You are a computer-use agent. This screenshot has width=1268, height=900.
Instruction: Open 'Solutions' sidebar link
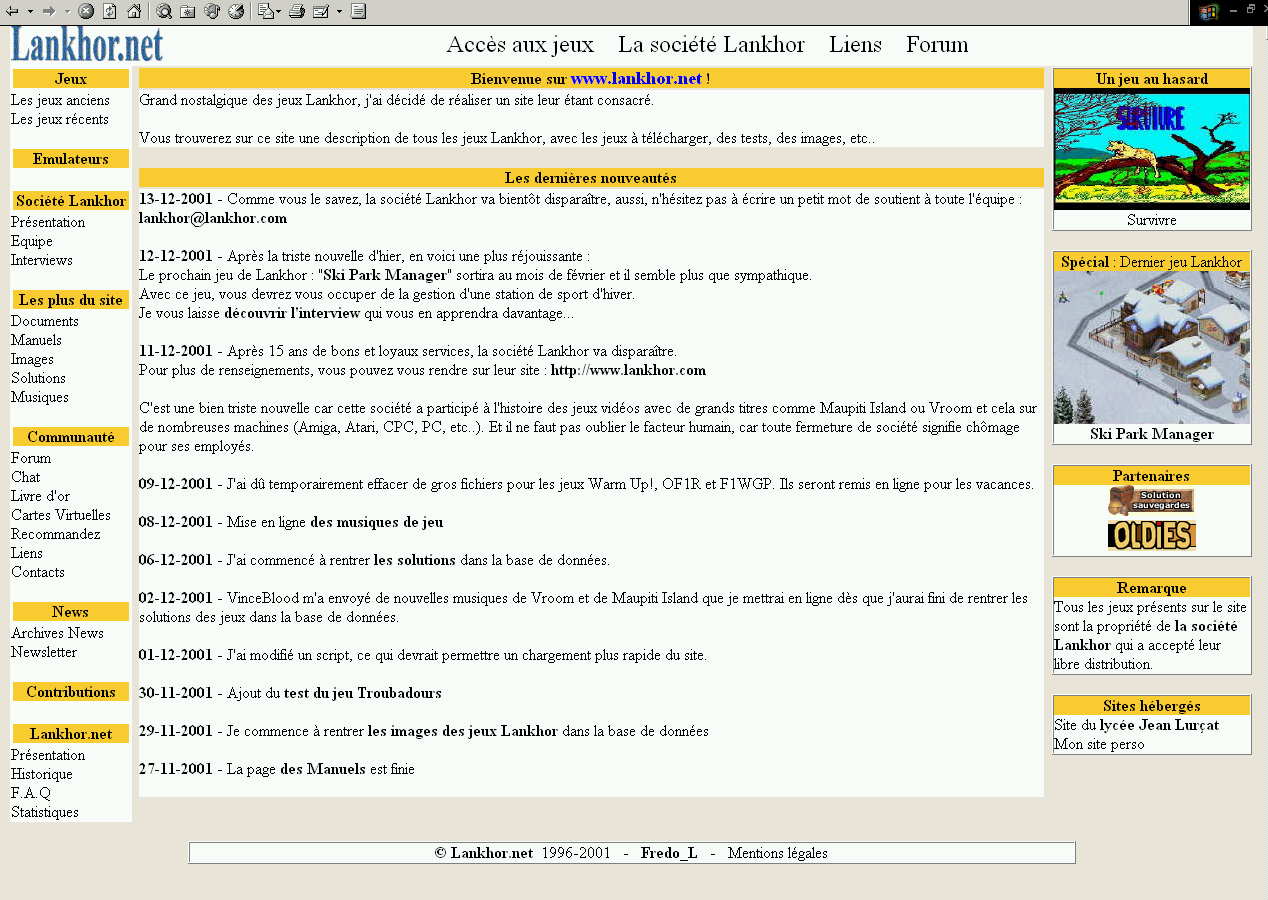pos(38,378)
